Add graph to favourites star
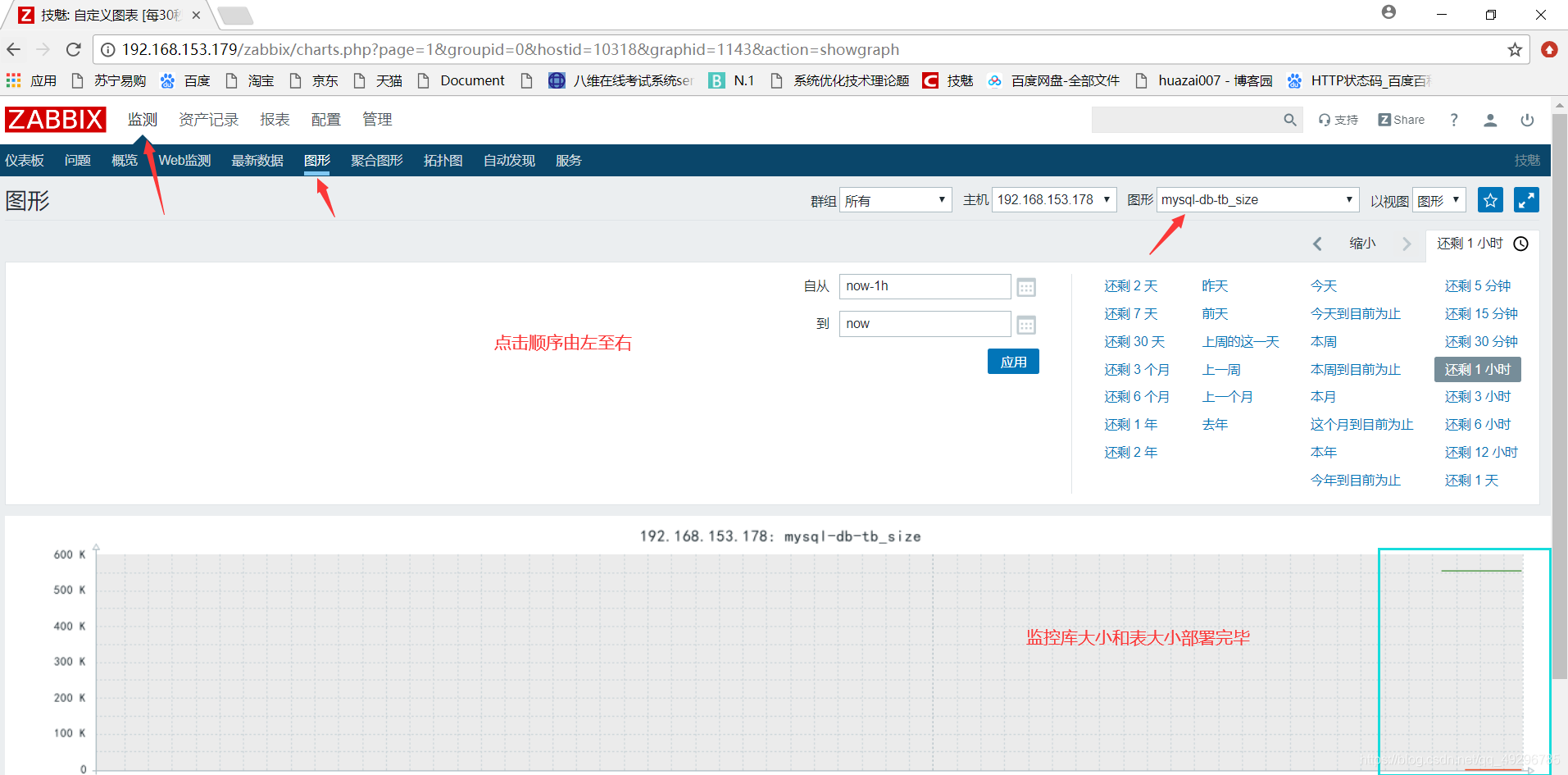The width and height of the screenshot is (1568, 775). click(x=1490, y=200)
